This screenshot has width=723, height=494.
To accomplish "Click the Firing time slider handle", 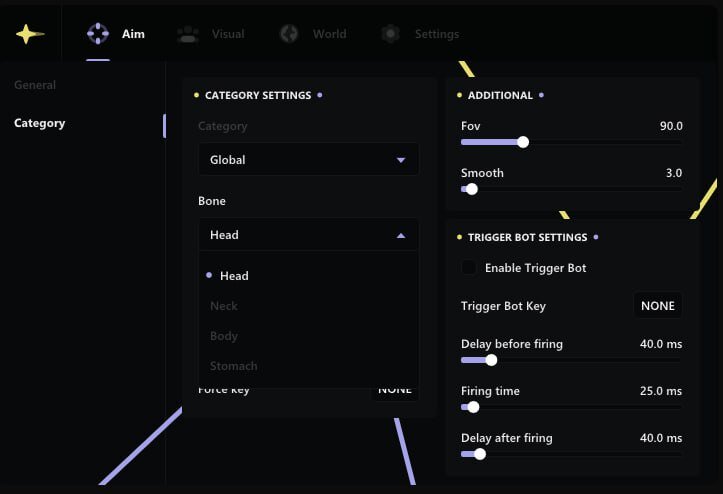I will (x=474, y=407).
